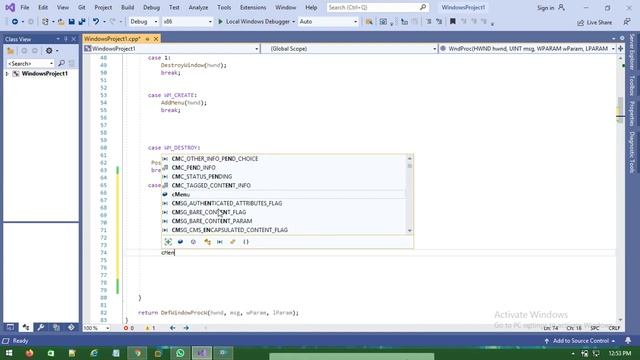Click the navigate forward arrow below the editor
Viewport: 640px width, 360px height.
(x=186, y=328)
